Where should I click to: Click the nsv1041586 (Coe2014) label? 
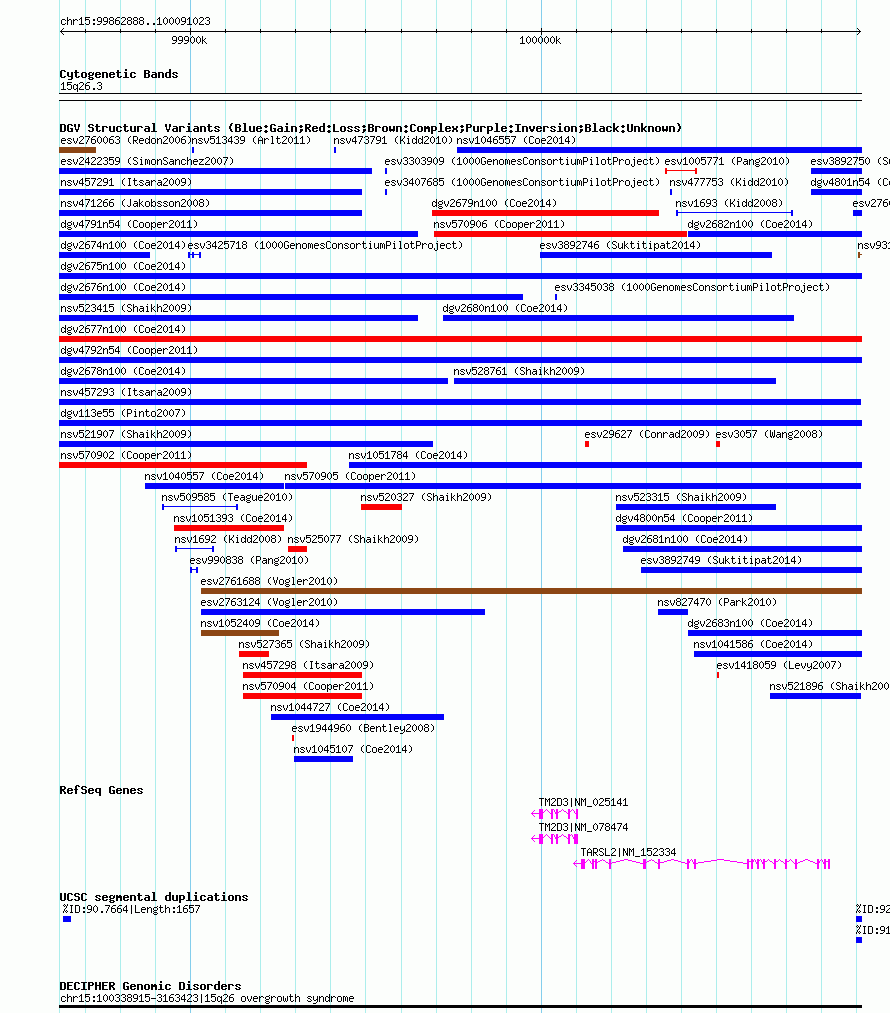click(753, 644)
